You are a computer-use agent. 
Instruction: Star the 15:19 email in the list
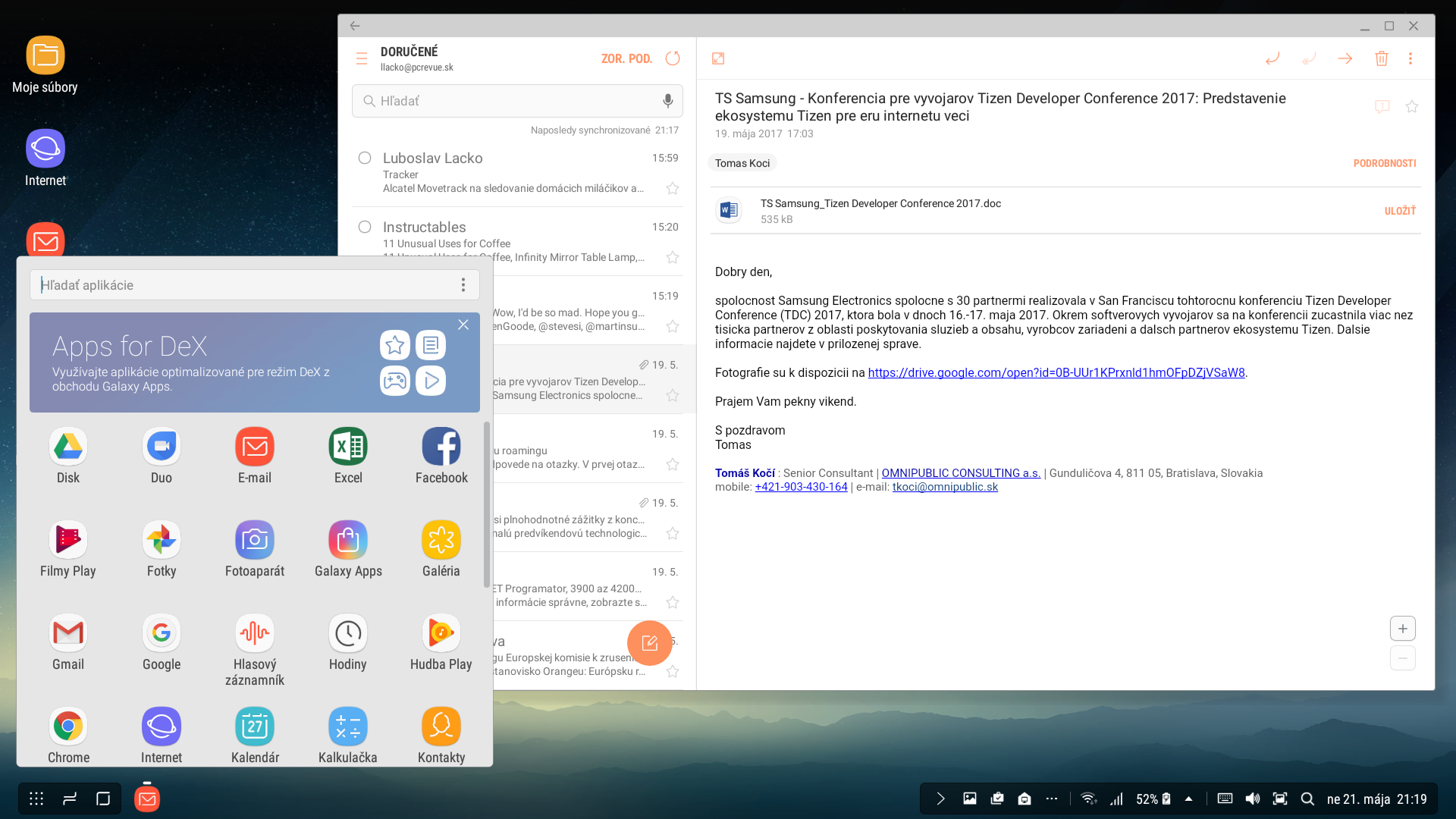[x=673, y=326]
